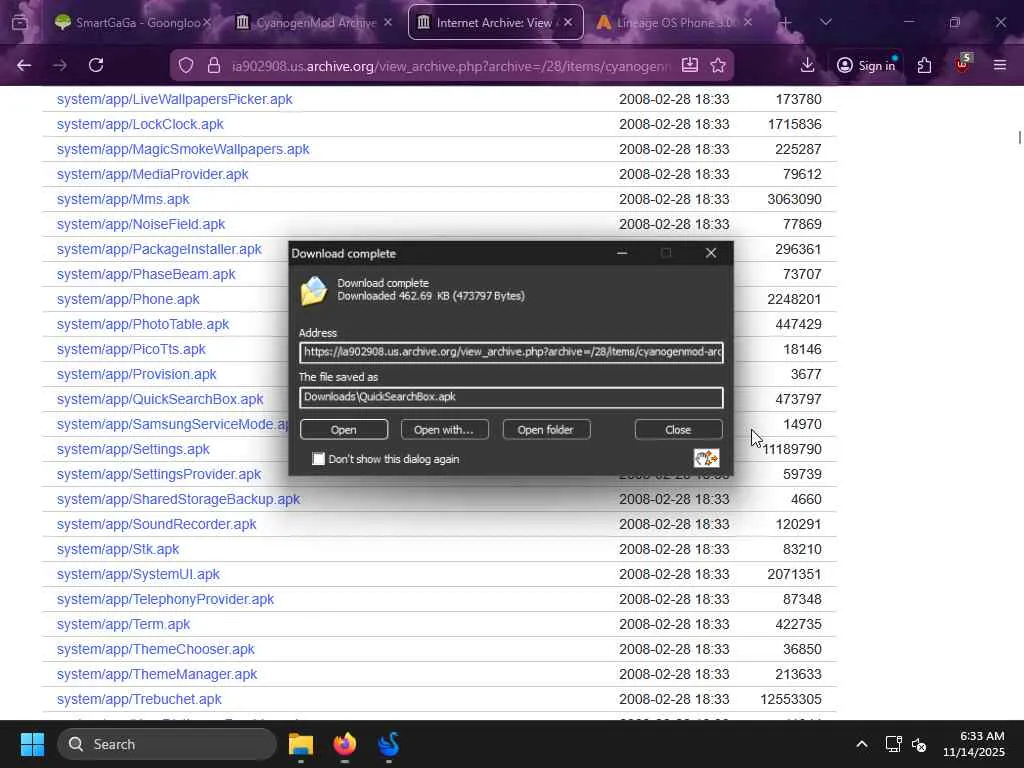Viewport: 1024px width, 768px height.
Task: Click the Address field in download dialog
Action: click(x=511, y=352)
